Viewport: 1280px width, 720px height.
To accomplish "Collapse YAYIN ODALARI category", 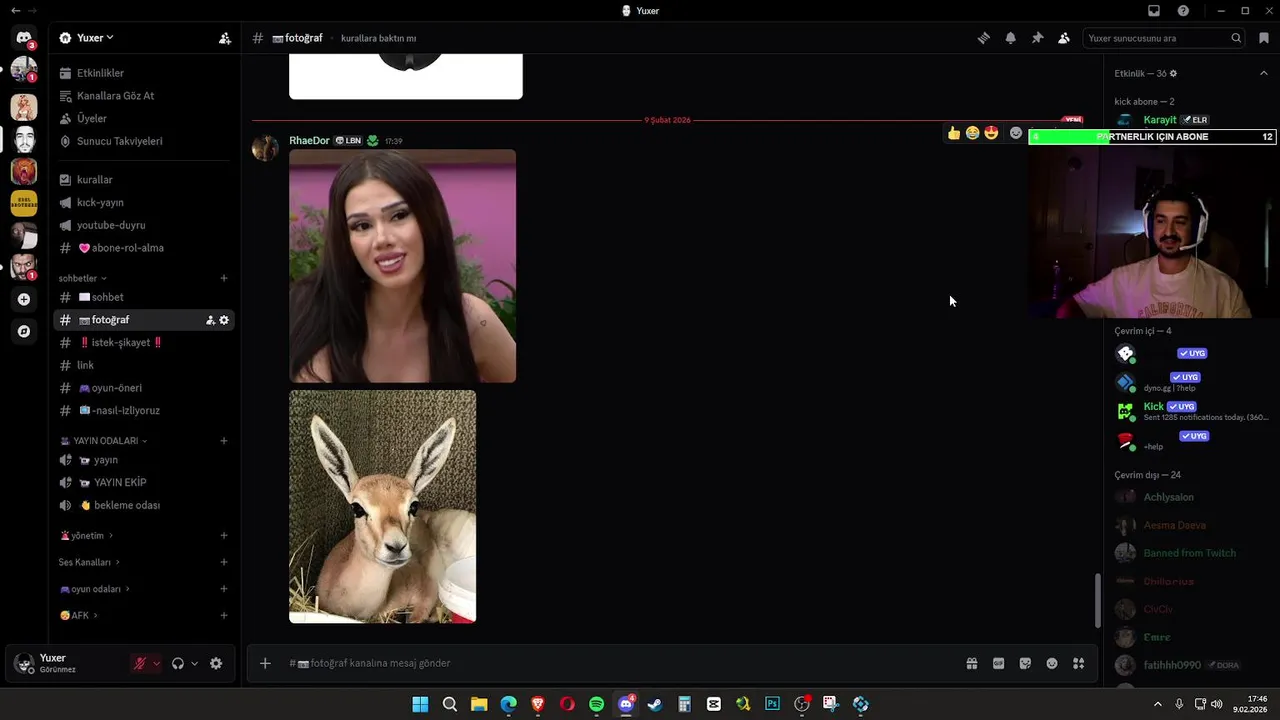I will [104, 441].
